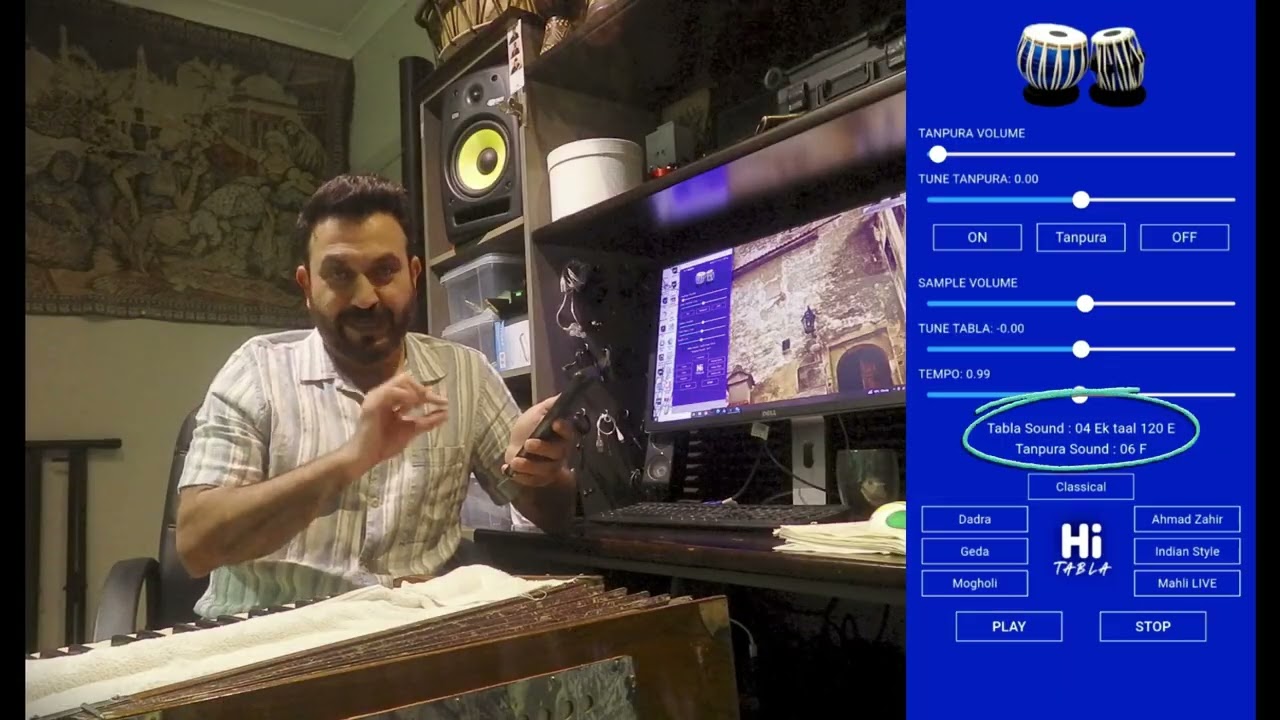Turn the tanpura ON
1280x720 pixels.
(977, 237)
